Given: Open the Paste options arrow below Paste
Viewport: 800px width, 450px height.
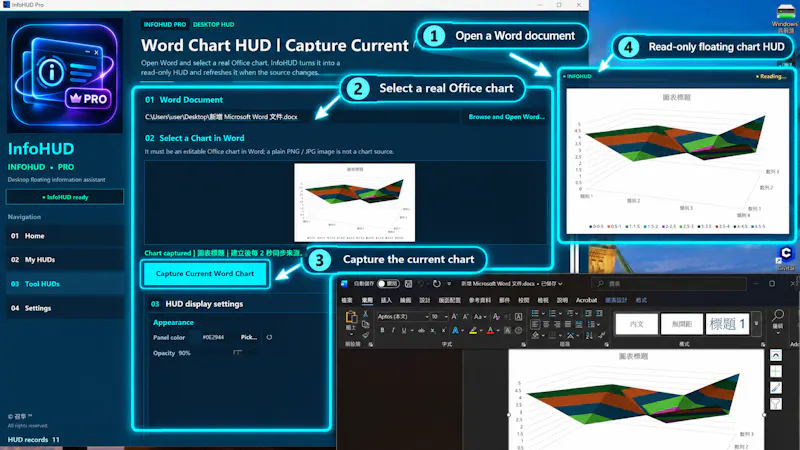Looking at the screenshot, I should click(351, 334).
